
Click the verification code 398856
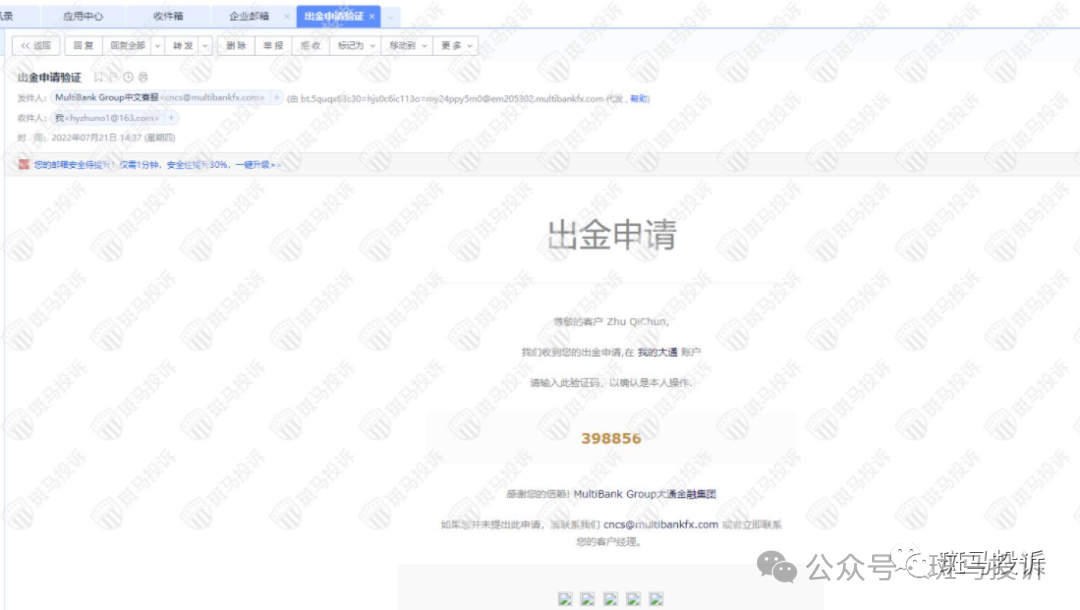pyautogui.click(x=611, y=439)
